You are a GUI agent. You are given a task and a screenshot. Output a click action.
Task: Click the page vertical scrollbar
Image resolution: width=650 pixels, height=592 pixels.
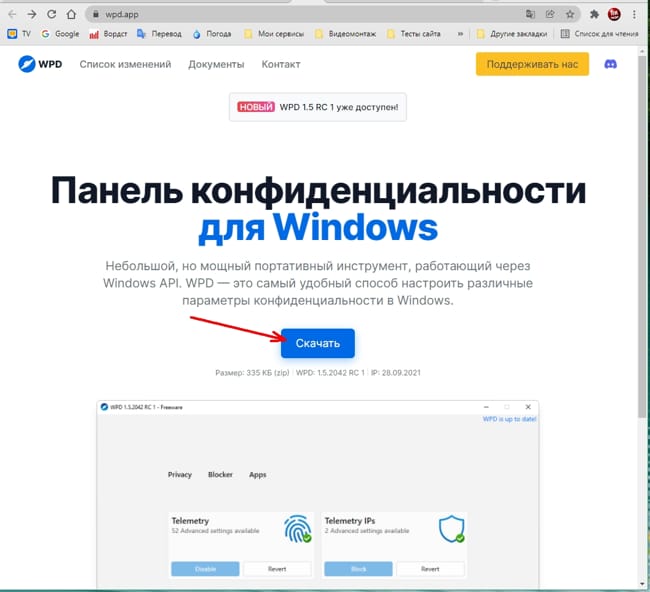[x=643, y=236]
